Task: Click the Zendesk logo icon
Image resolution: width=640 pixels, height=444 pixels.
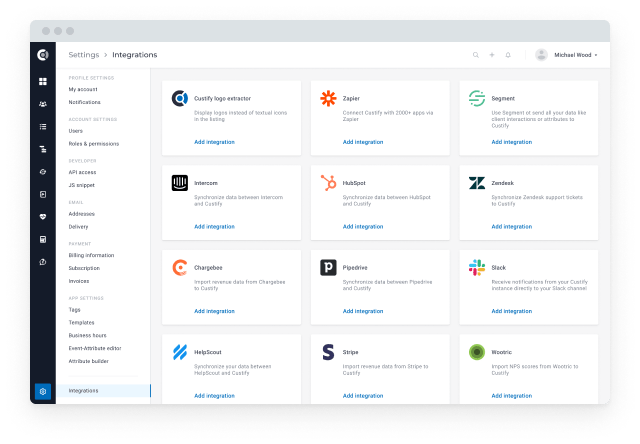Action: pos(477,183)
